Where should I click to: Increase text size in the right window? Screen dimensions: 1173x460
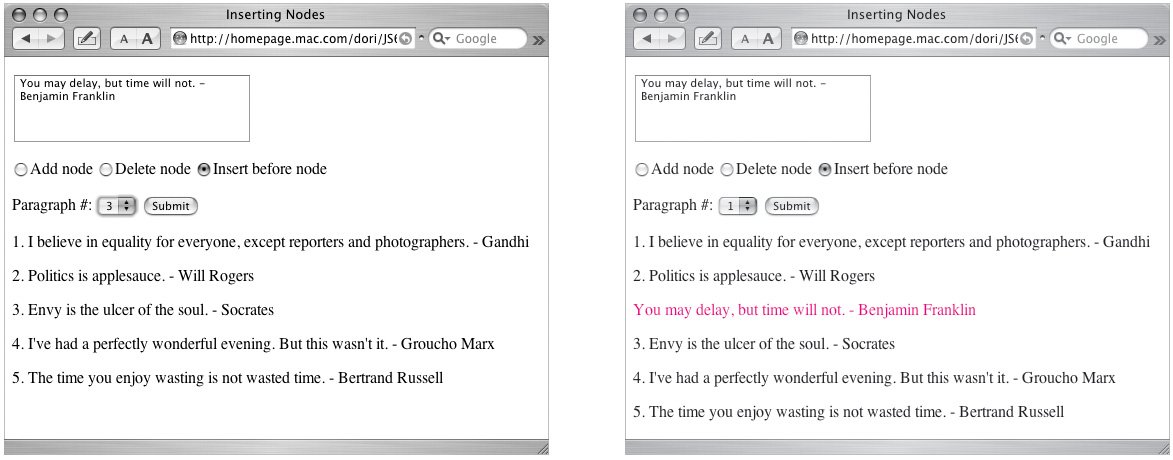click(x=769, y=39)
